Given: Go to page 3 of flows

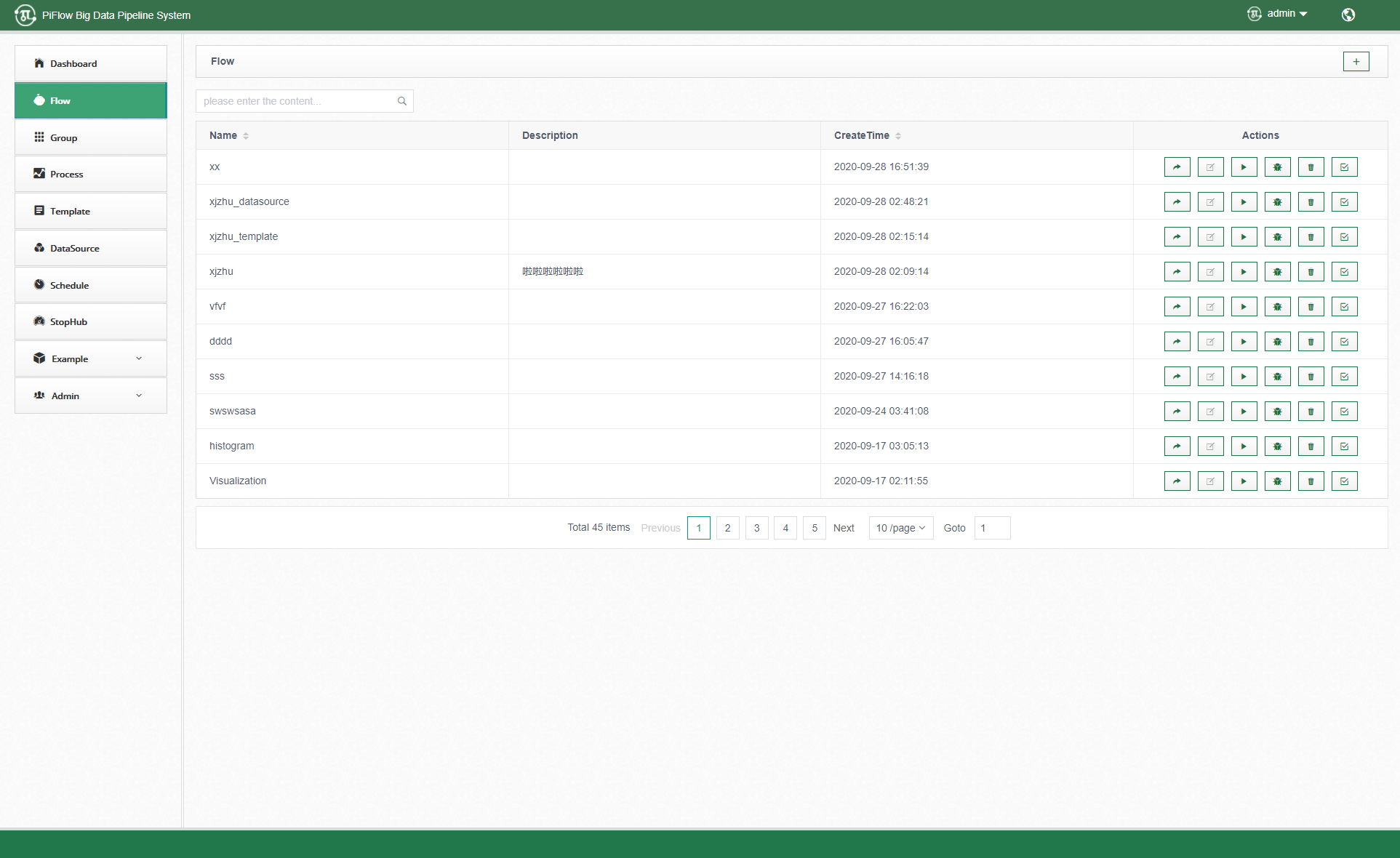Looking at the screenshot, I should coord(756,528).
